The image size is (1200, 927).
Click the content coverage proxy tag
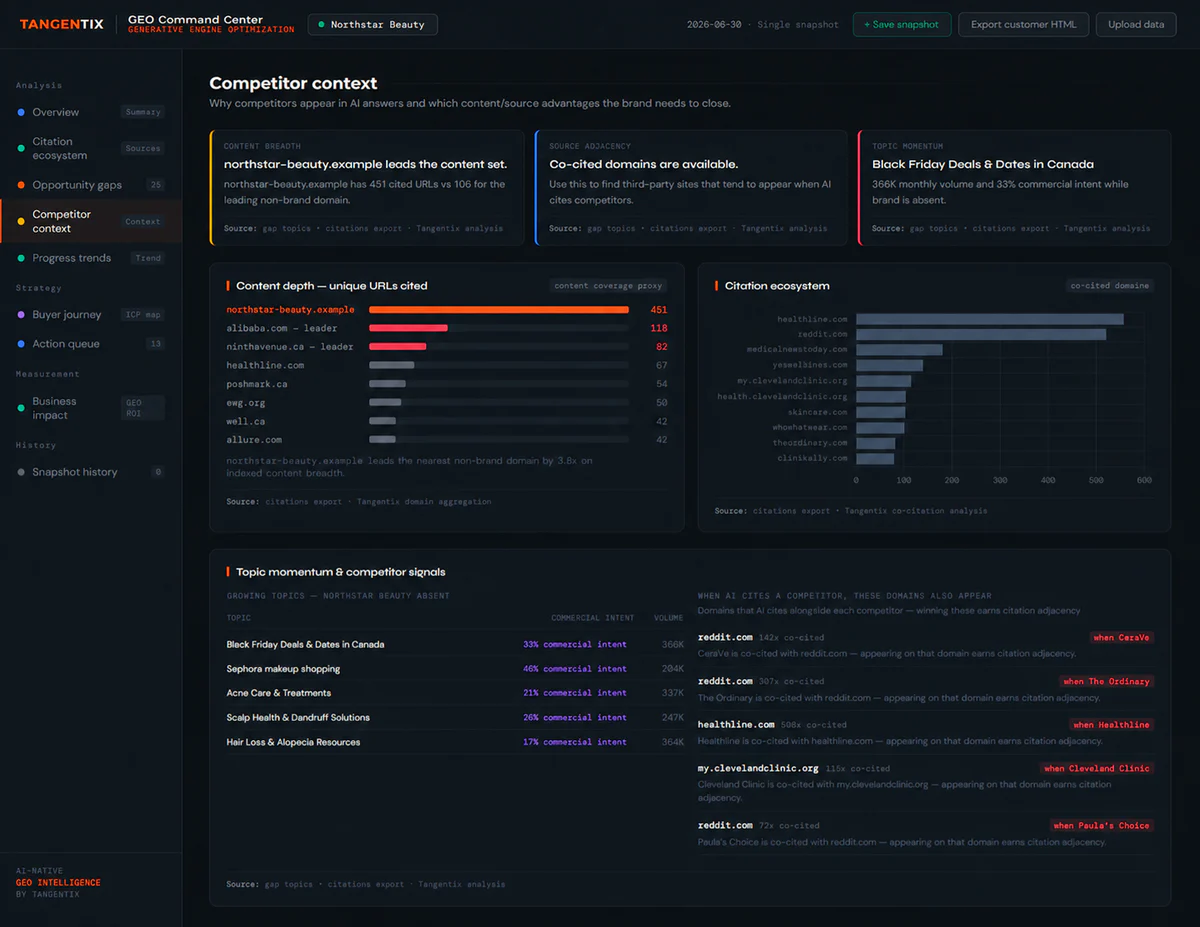click(610, 285)
